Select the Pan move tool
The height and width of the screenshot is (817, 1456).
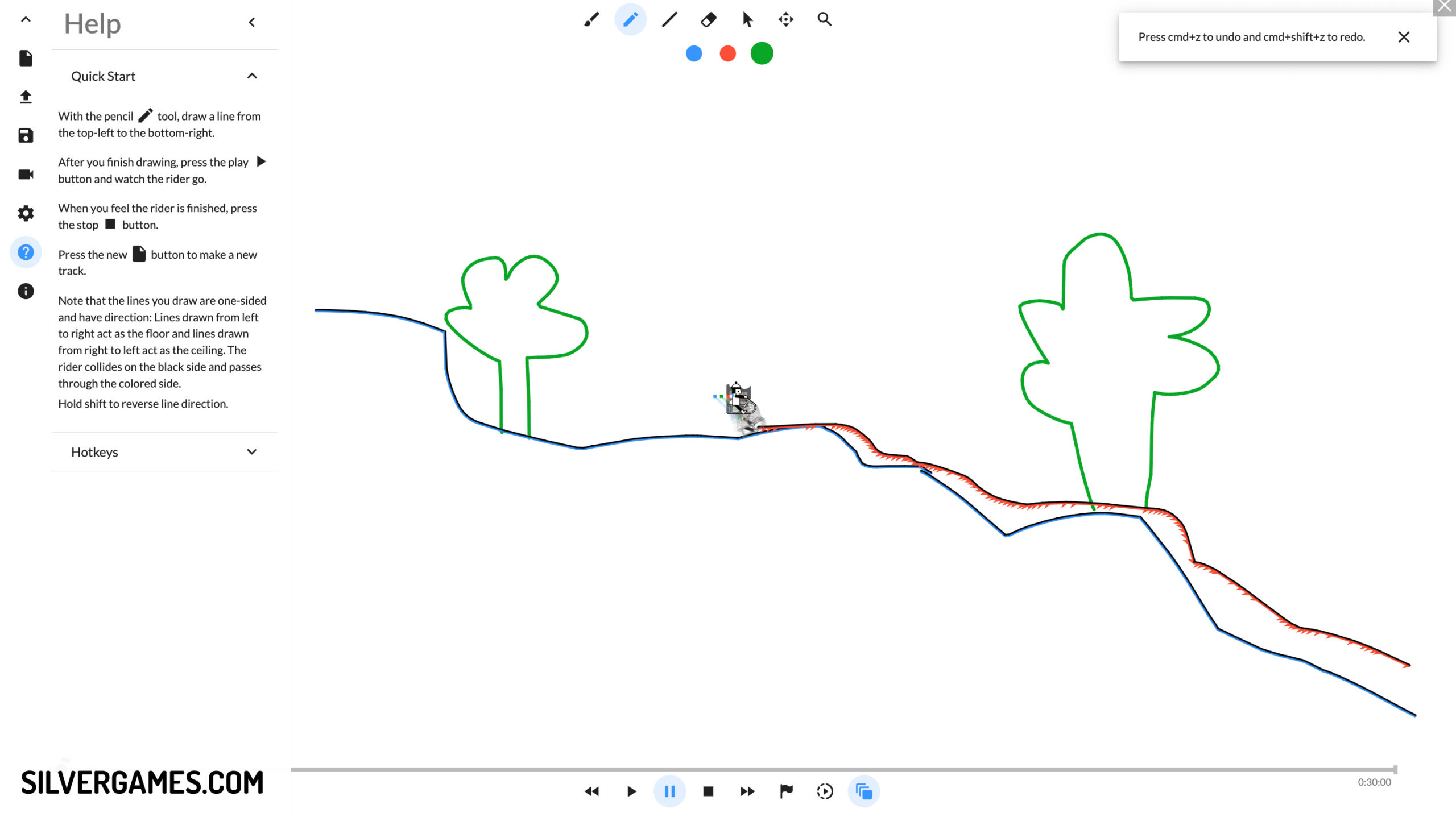tap(786, 20)
